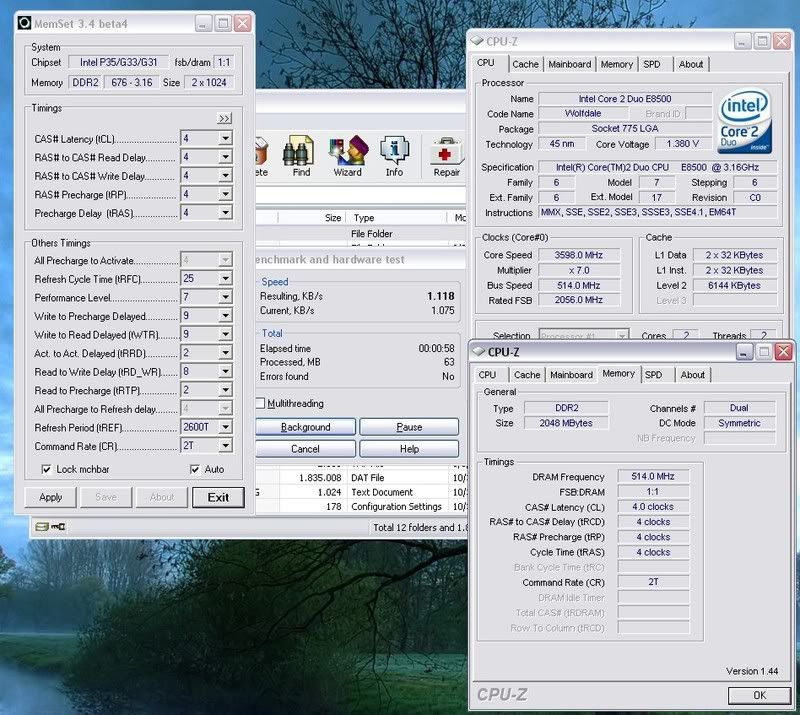The image size is (800, 715).
Task: Click the front CPU-Z window's title icon
Action: [478, 351]
